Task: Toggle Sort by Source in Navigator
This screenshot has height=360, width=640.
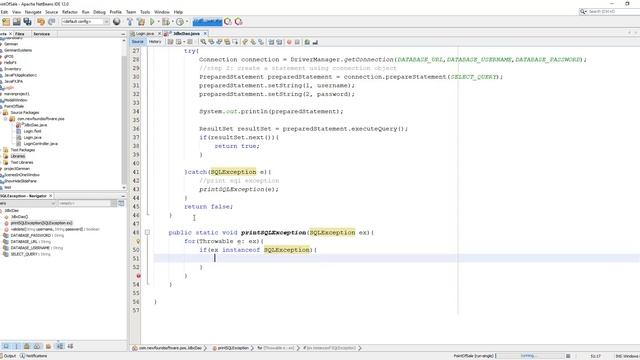Action: (70, 346)
